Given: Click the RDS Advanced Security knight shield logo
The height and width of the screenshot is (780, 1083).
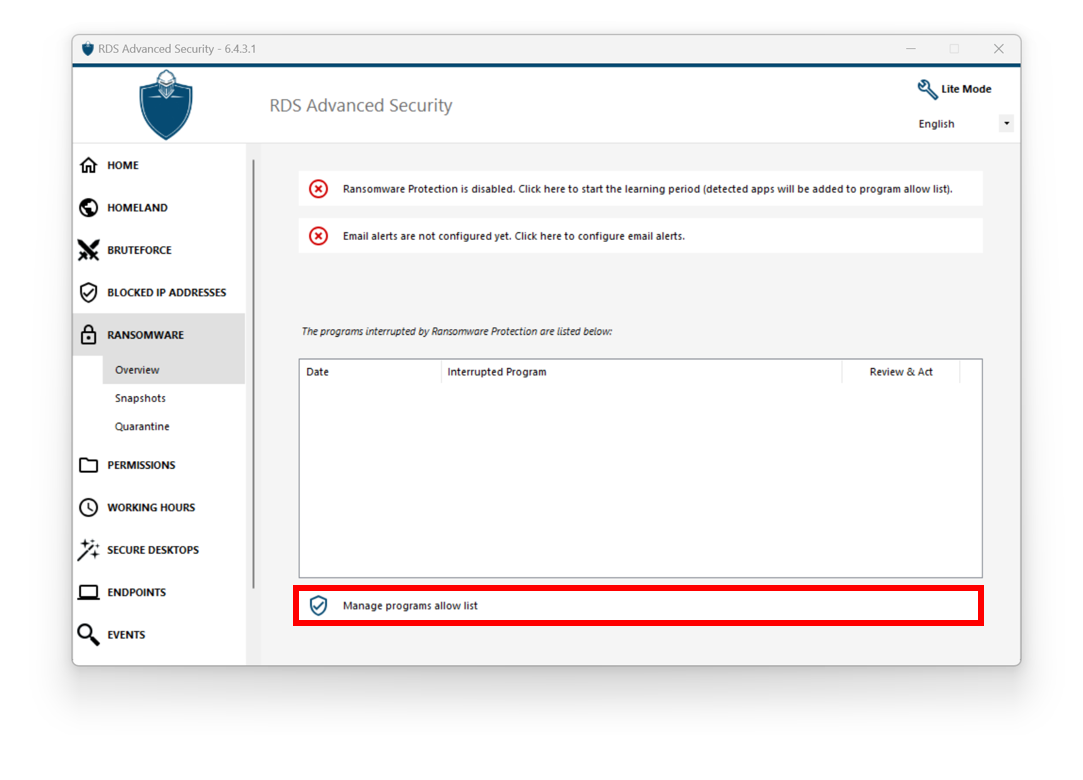Looking at the screenshot, I should click(166, 105).
